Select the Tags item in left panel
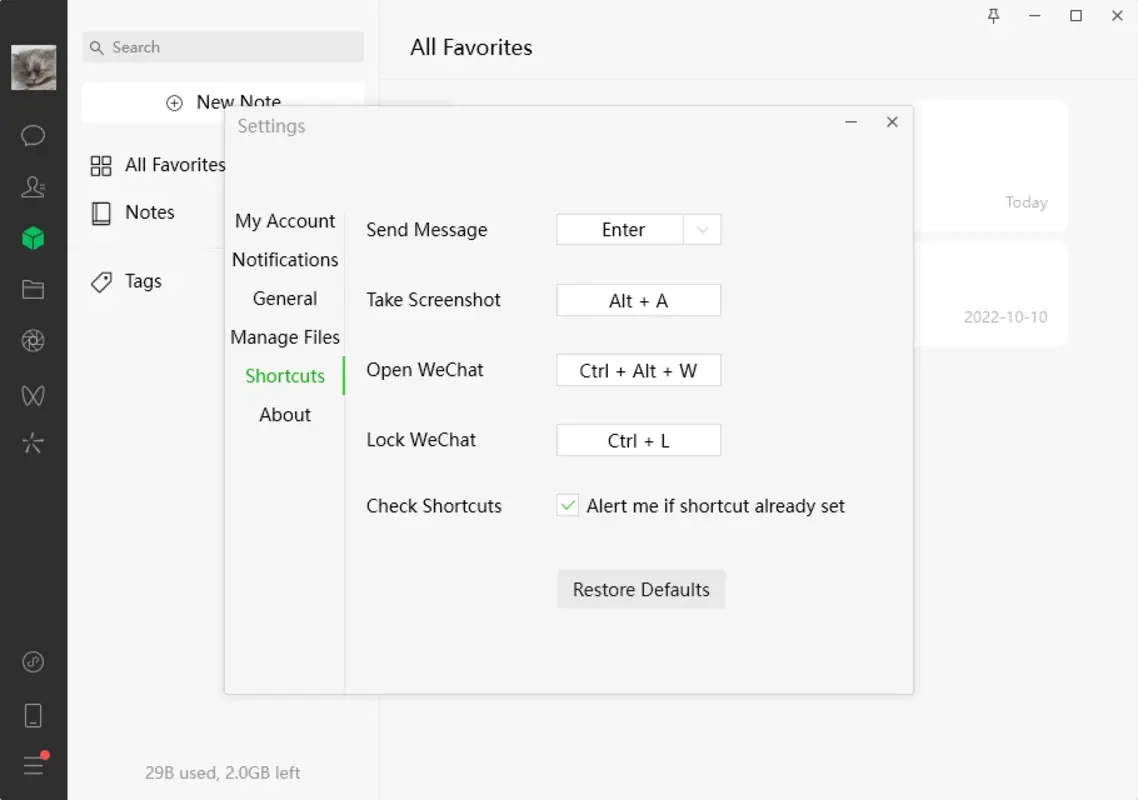The width and height of the screenshot is (1138, 800). pyautogui.click(x=142, y=281)
